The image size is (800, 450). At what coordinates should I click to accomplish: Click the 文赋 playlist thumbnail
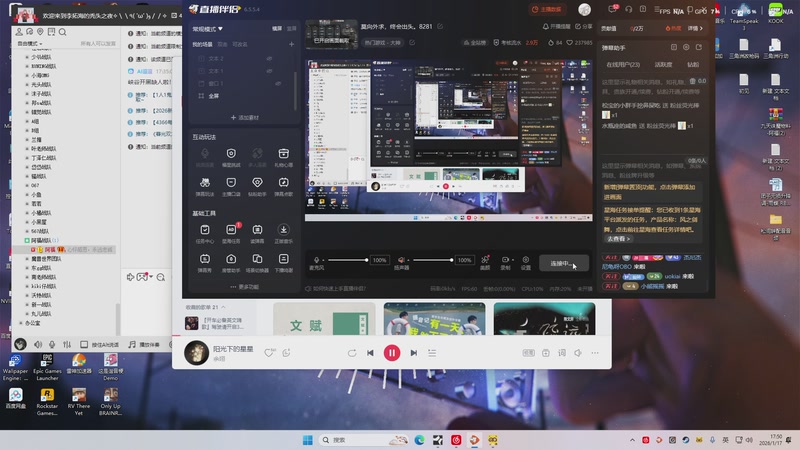click(324, 319)
